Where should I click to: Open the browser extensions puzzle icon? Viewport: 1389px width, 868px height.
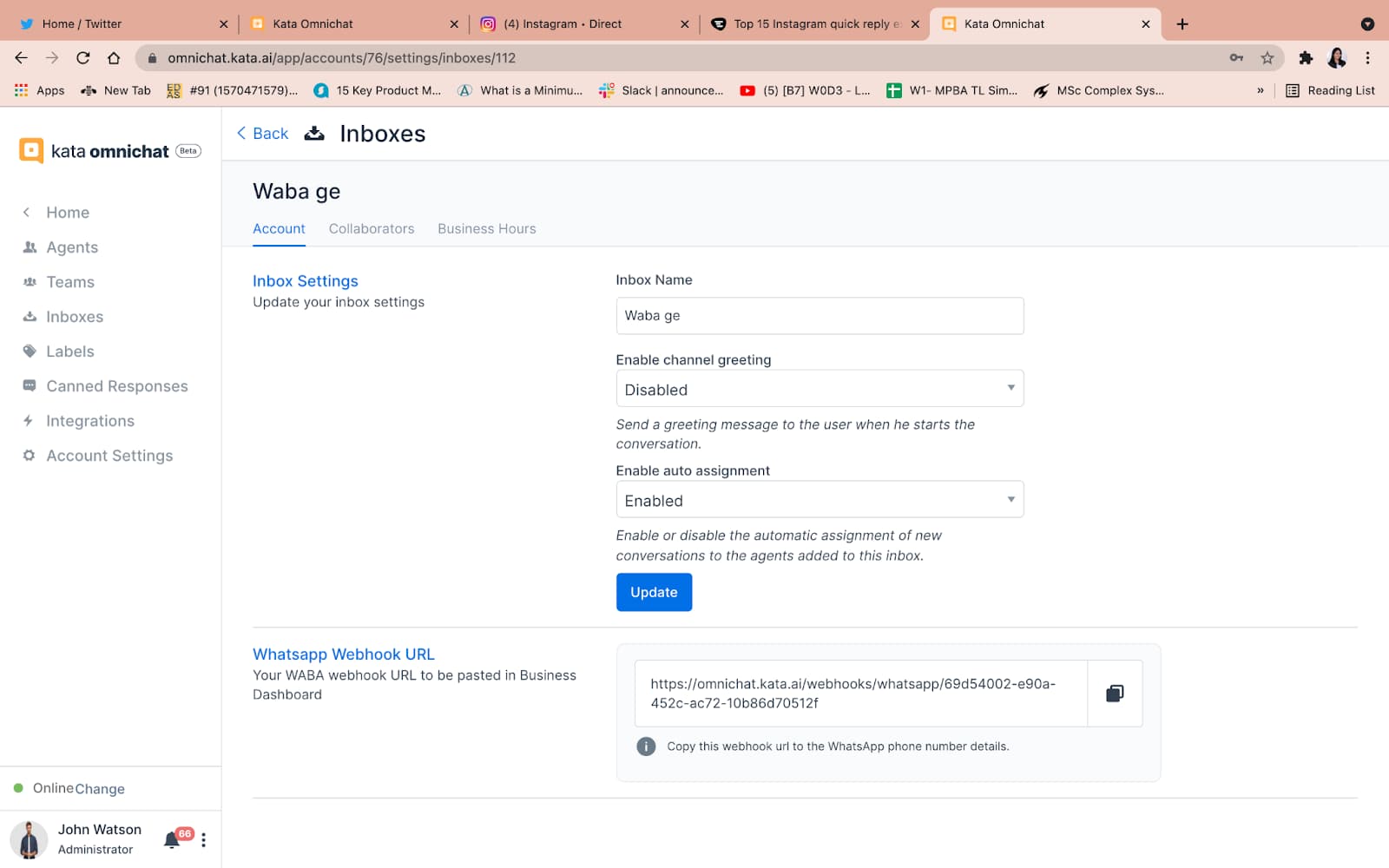(1306, 58)
